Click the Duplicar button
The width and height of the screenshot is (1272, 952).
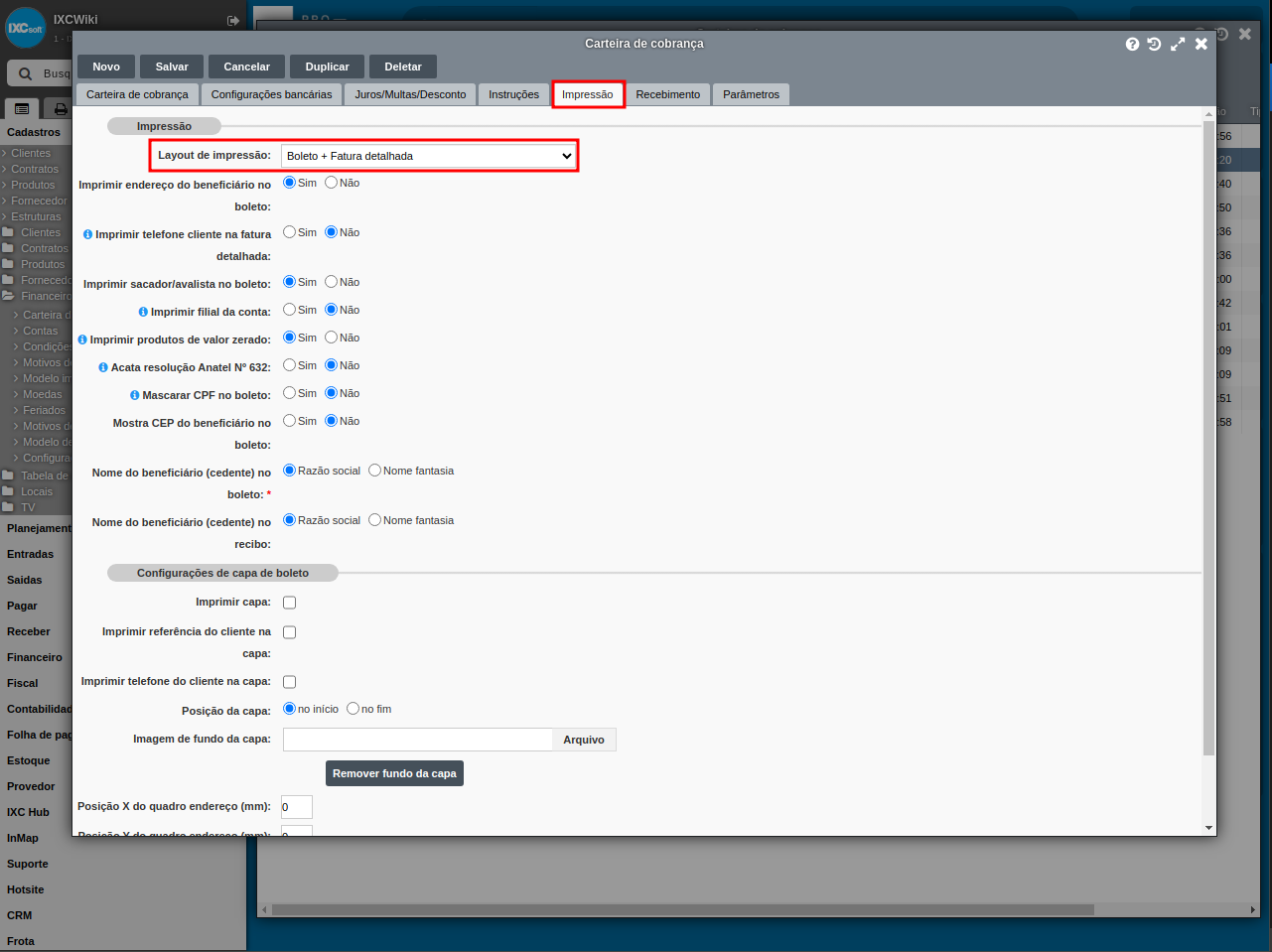(327, 67)
